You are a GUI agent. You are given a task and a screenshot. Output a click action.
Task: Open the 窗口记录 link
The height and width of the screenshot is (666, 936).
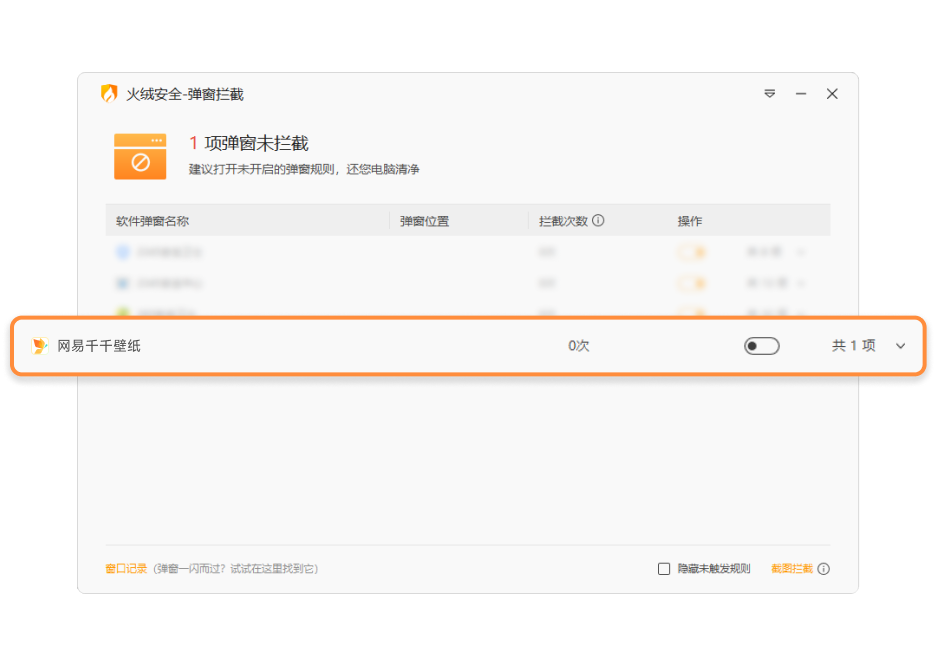tap(126, 569)
